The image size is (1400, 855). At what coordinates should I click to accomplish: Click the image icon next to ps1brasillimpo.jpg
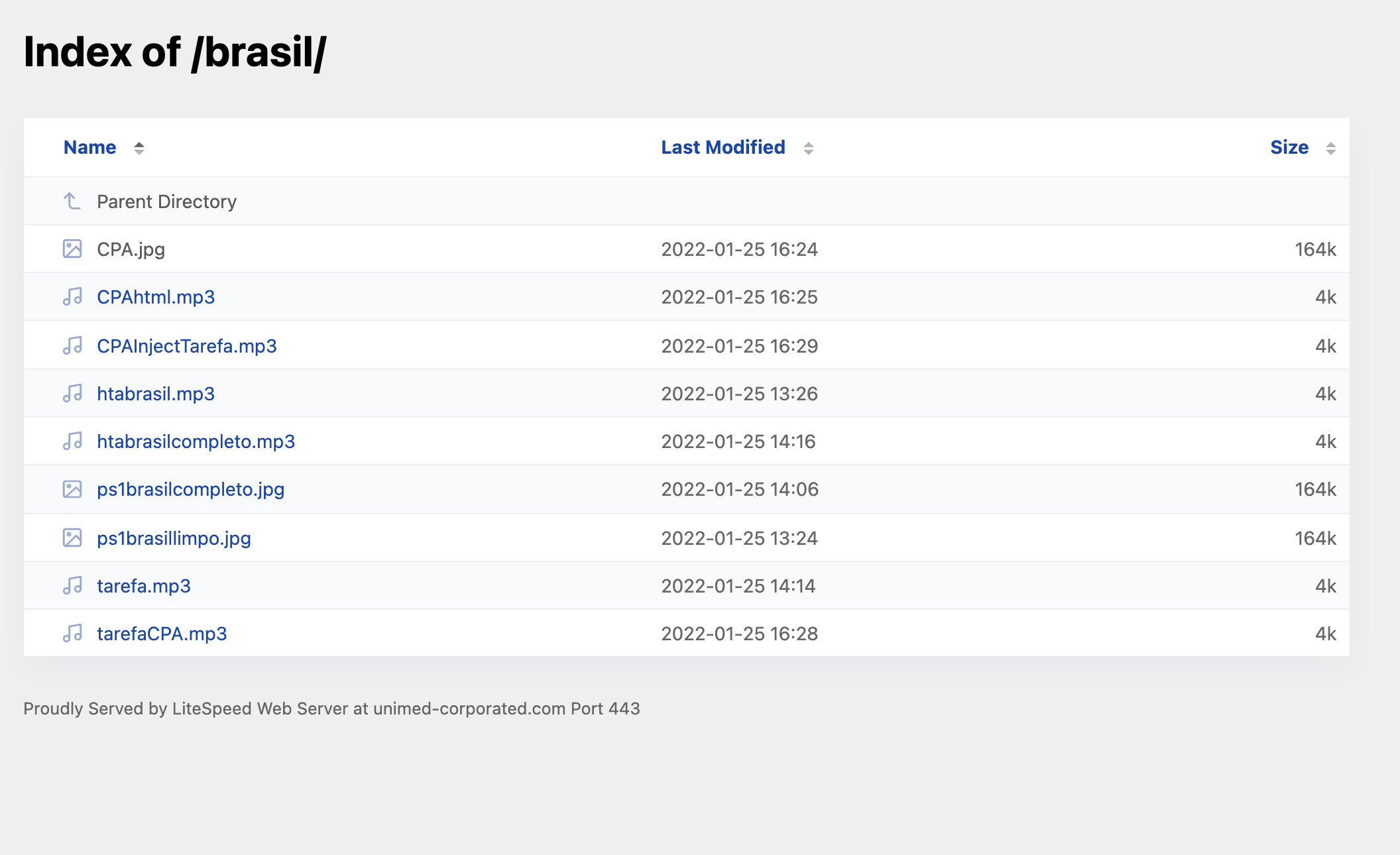(x=72, y=538)
